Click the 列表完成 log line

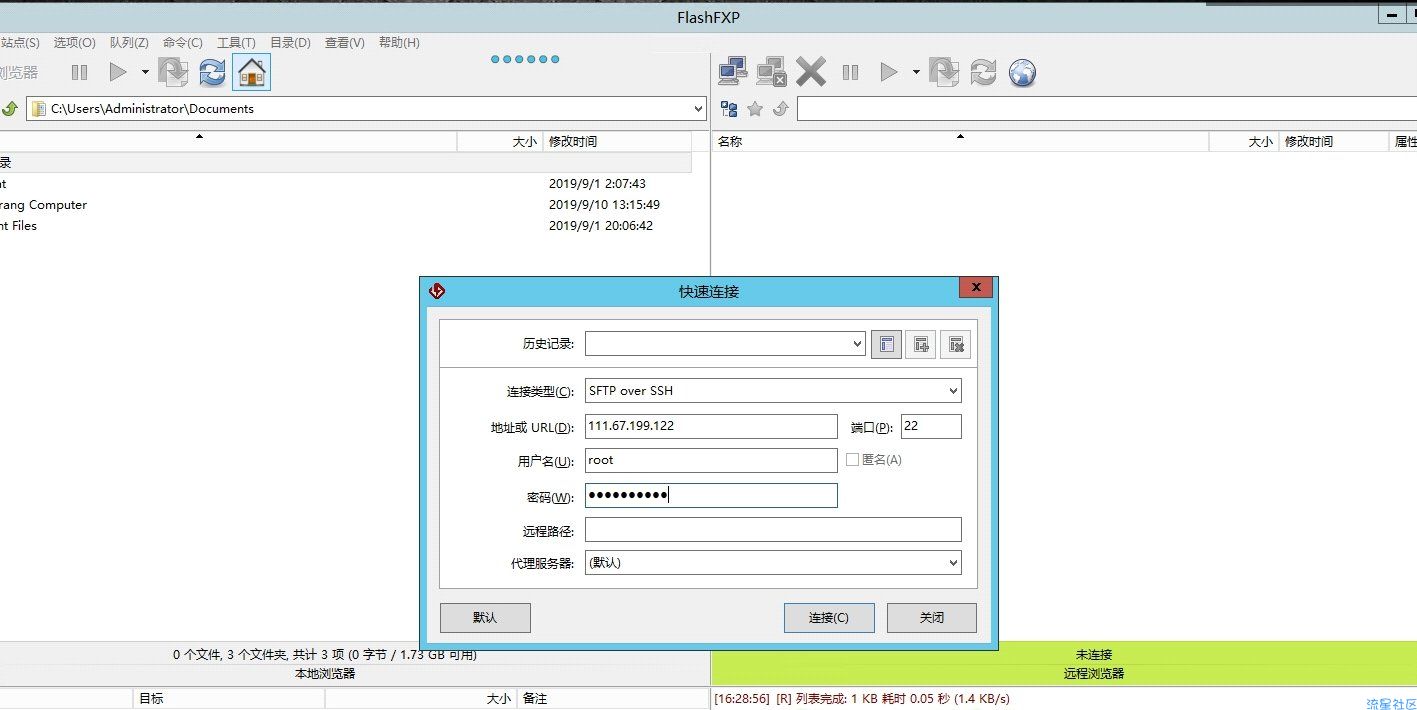pos(861,699)
